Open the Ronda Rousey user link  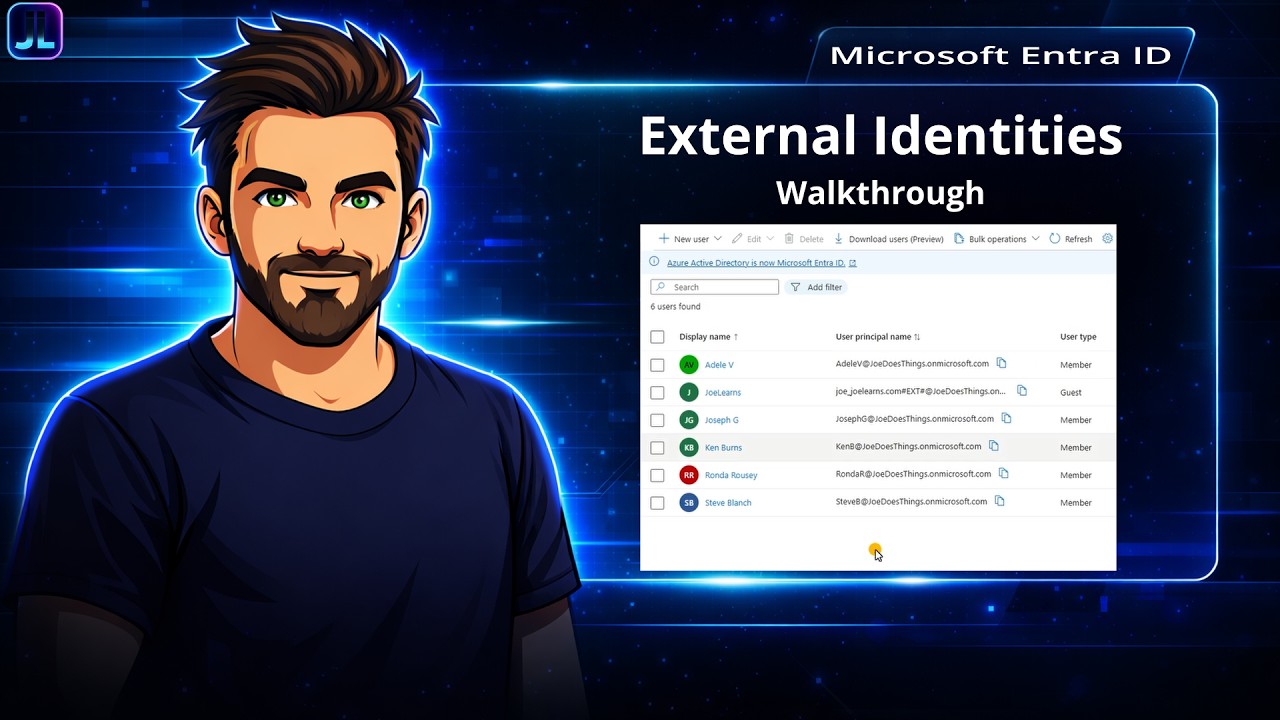click(731, 475)
